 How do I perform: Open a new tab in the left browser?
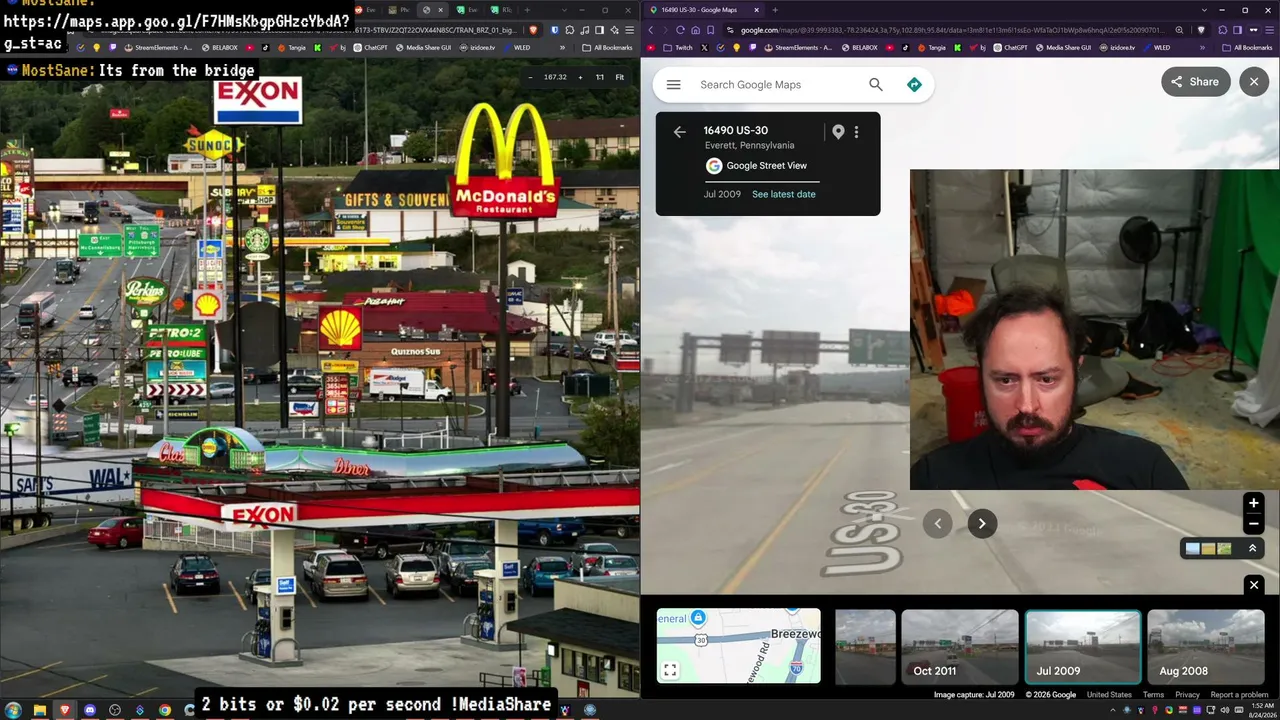[x=527, y=10]
